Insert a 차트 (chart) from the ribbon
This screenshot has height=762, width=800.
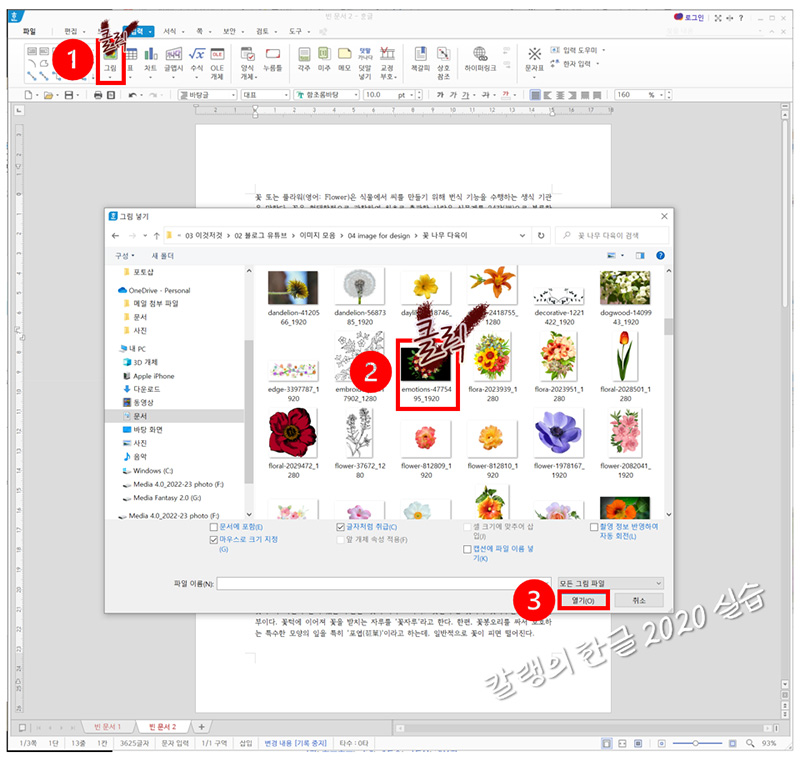151,61
